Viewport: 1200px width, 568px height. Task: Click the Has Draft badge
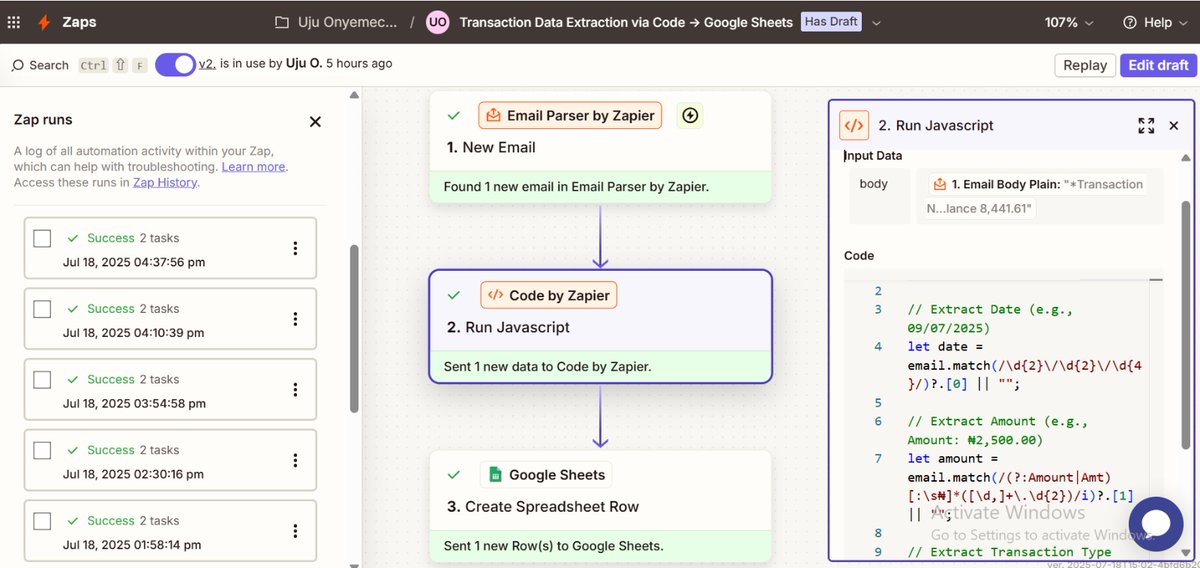(x=831, y=22)
